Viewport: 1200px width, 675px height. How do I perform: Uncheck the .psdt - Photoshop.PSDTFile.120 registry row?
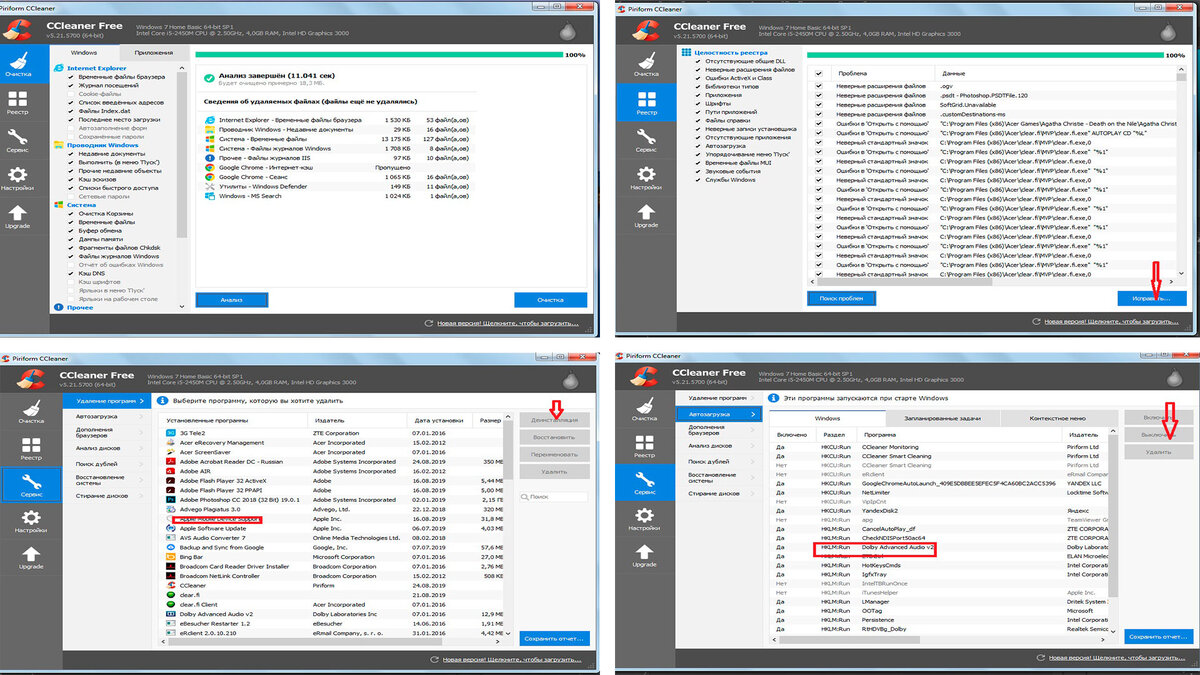[818, 95]
